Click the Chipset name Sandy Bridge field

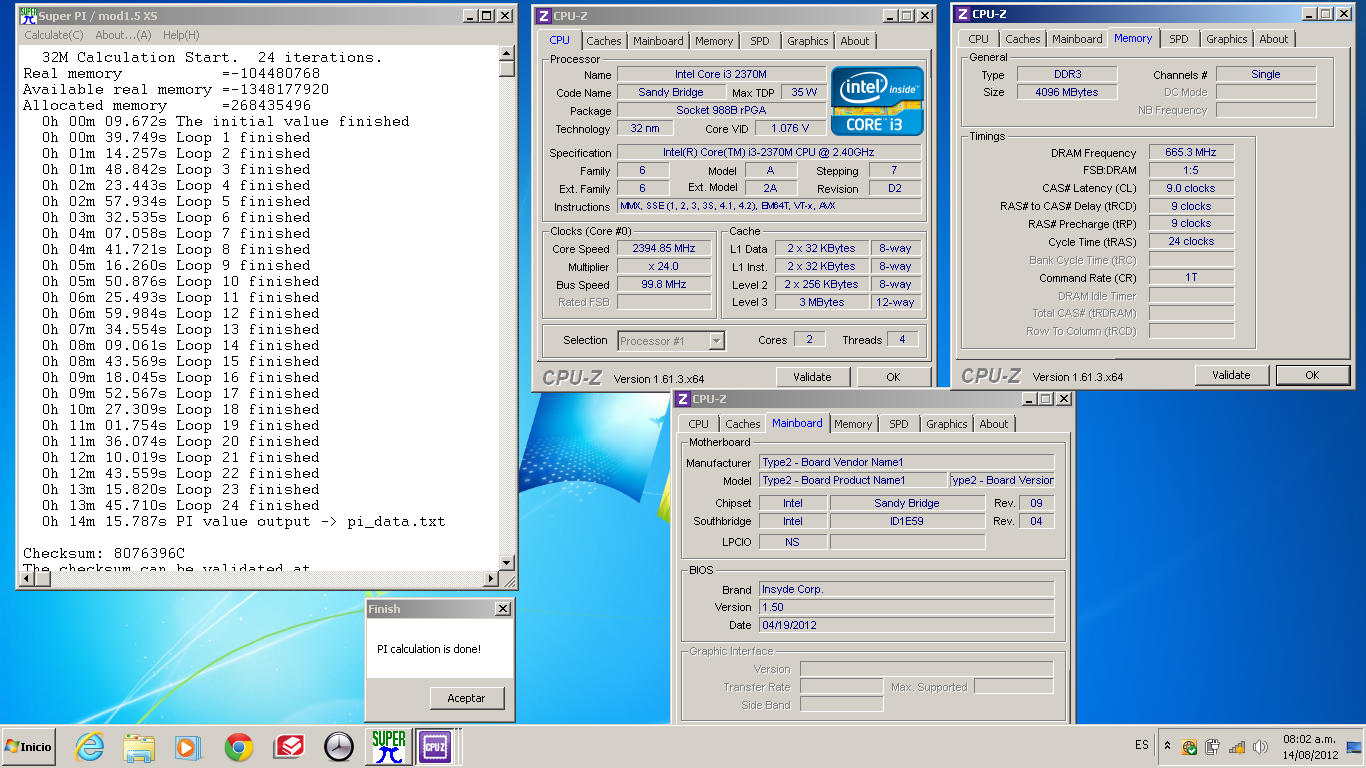907,503
